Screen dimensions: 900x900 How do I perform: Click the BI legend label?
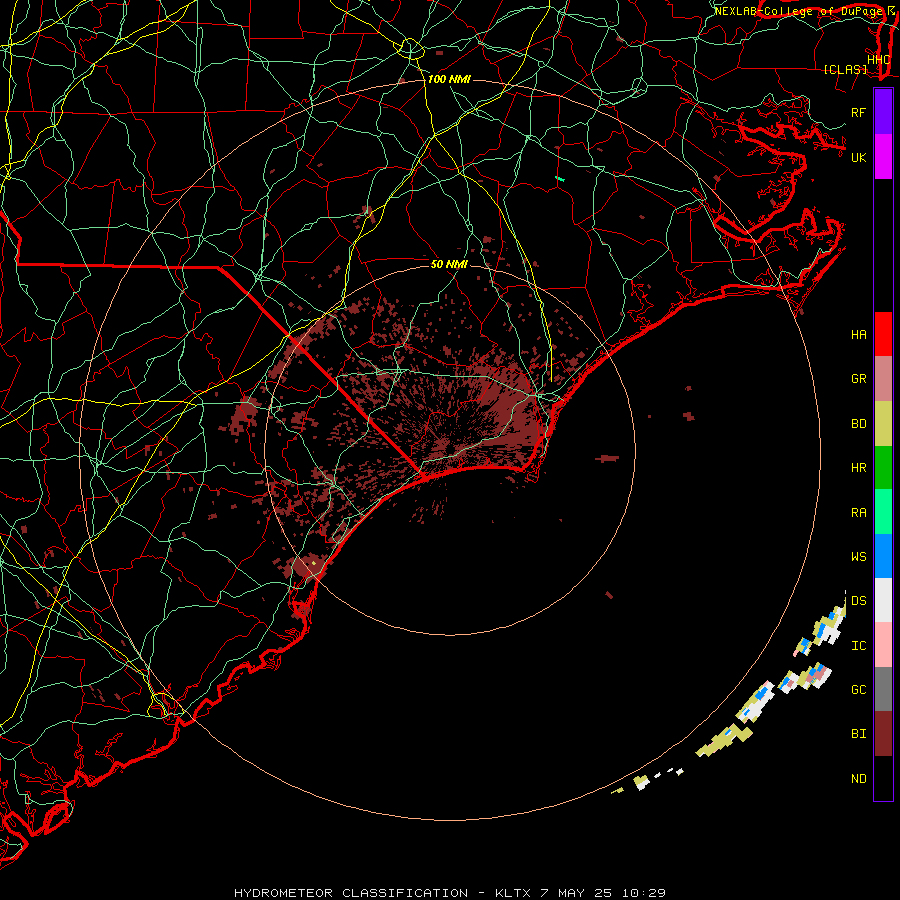click(x=859, y=734)
